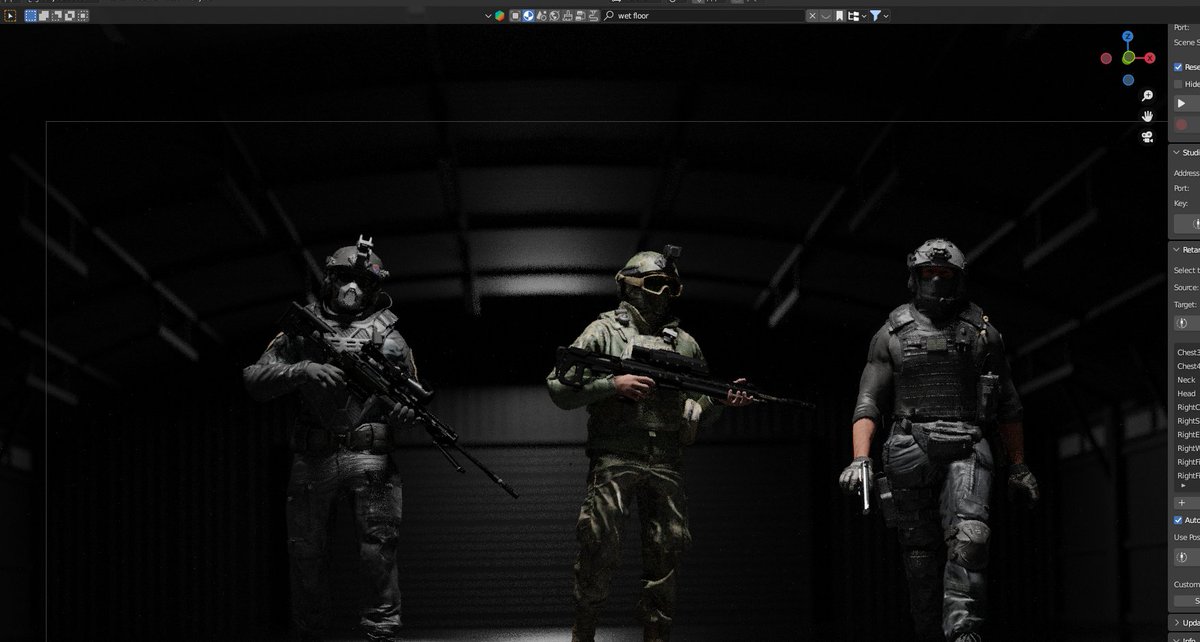The image size is (1200, 642).
Task: Toggle the brush filter icon
Action: pyautogui.click(x=568, y=16)
